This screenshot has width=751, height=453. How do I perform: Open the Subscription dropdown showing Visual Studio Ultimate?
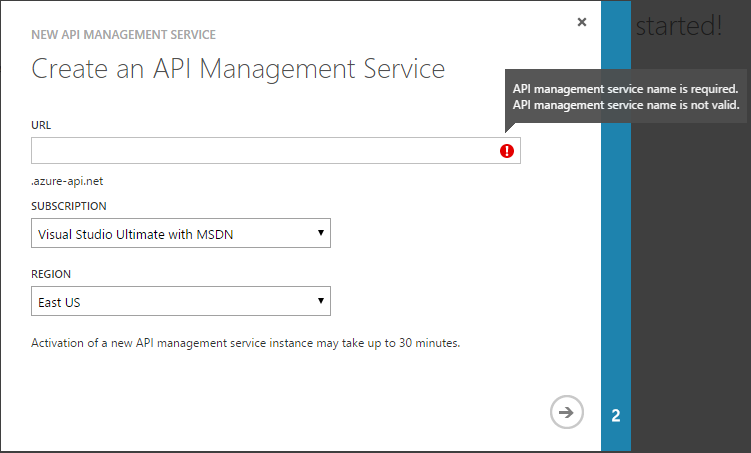(180, 234)
